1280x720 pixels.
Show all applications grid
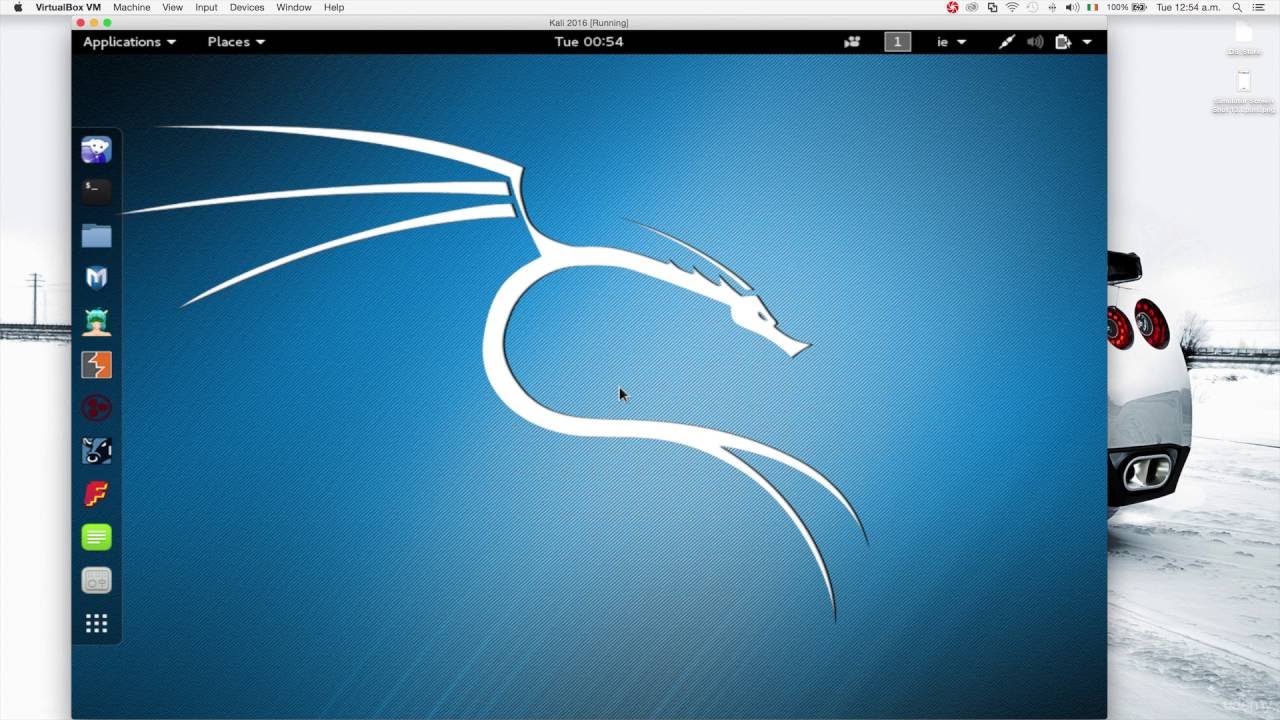click(96, 624)
